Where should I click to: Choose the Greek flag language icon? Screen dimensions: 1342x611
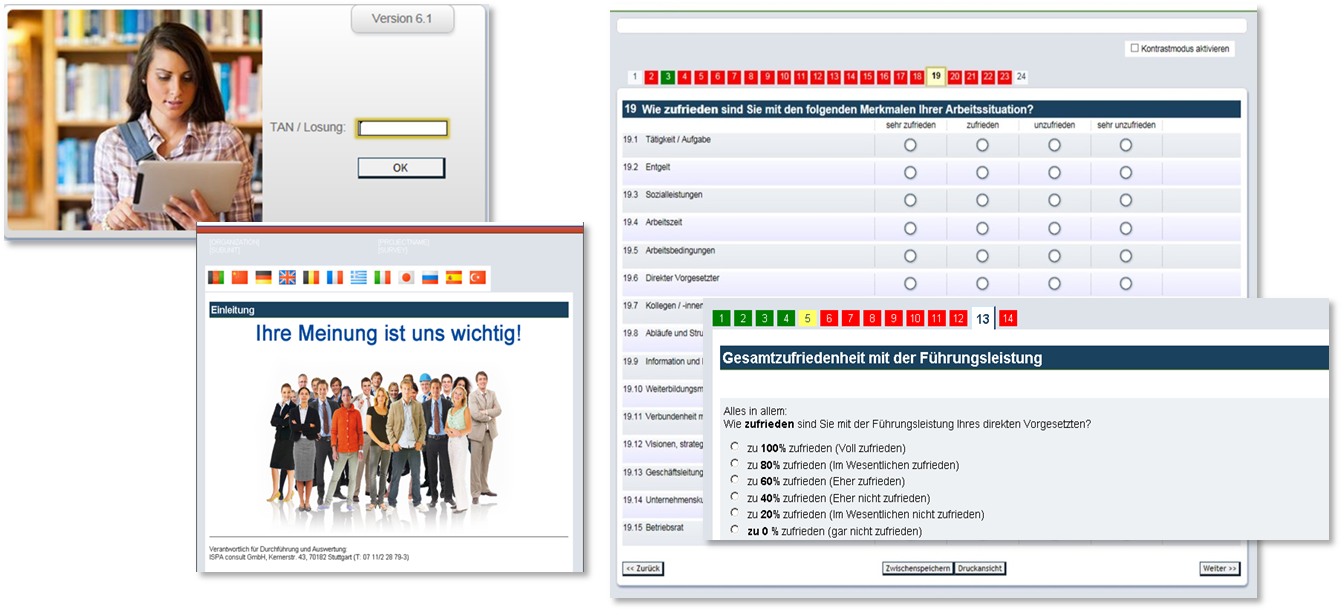click(x=358, y=277)
